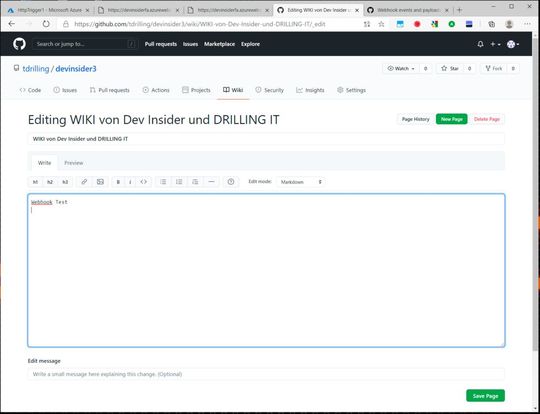The height and width of the screenshot is (414, 540).
Task: Open the notifications bell
Action: tap(480, 44)
